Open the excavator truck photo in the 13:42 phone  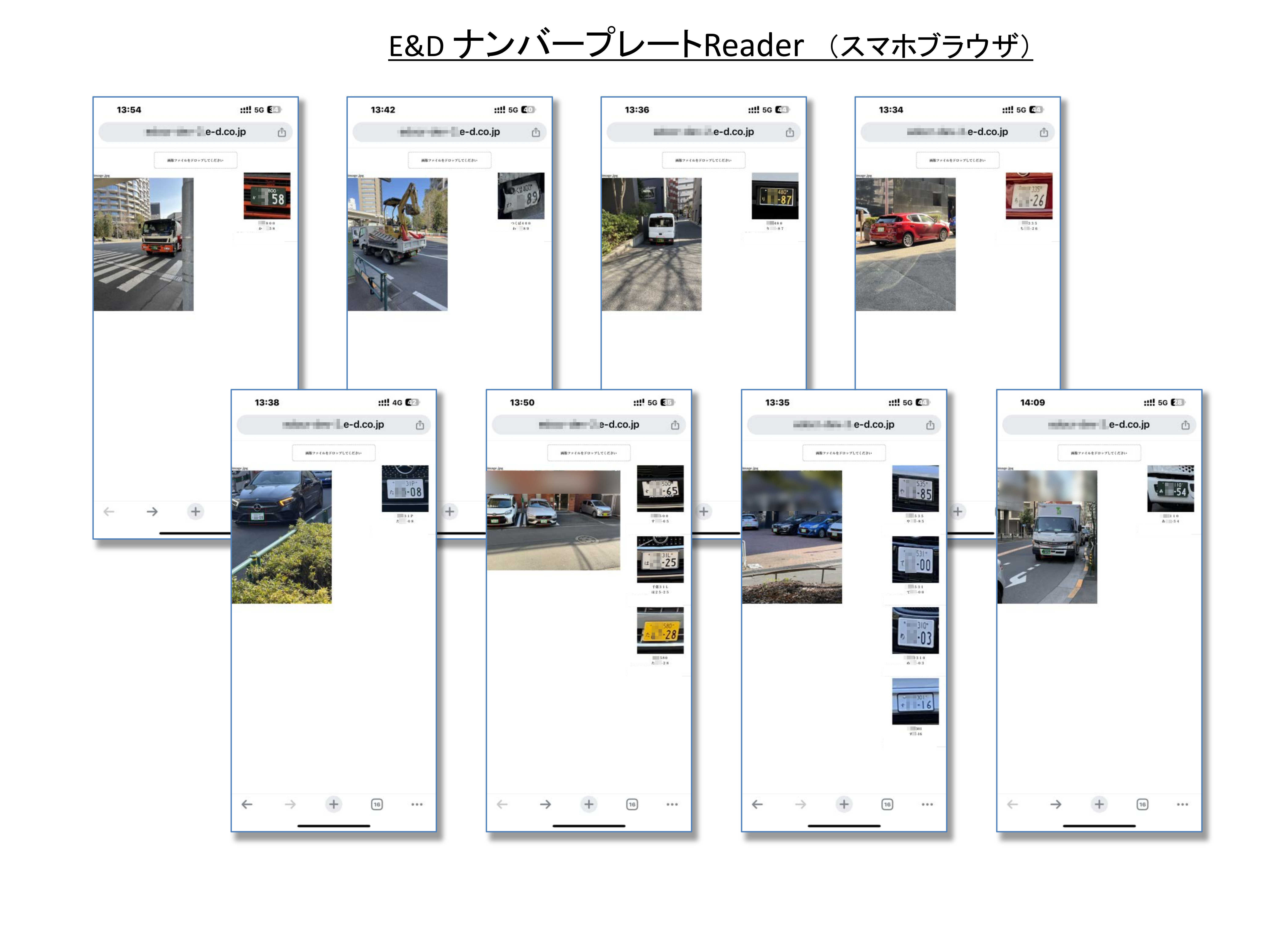tap(397, 245)
